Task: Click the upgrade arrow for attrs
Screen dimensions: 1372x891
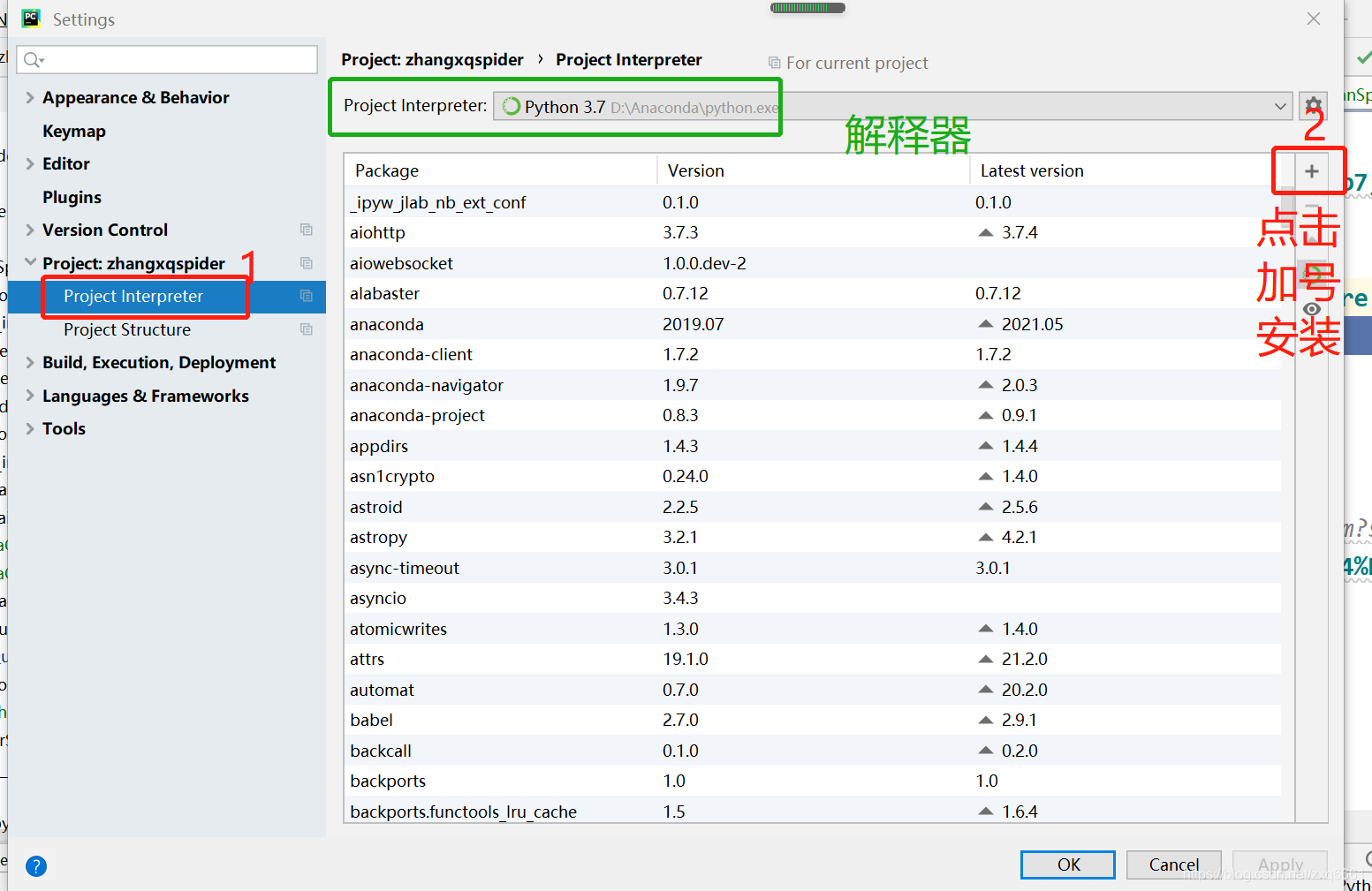Action: 986,660
